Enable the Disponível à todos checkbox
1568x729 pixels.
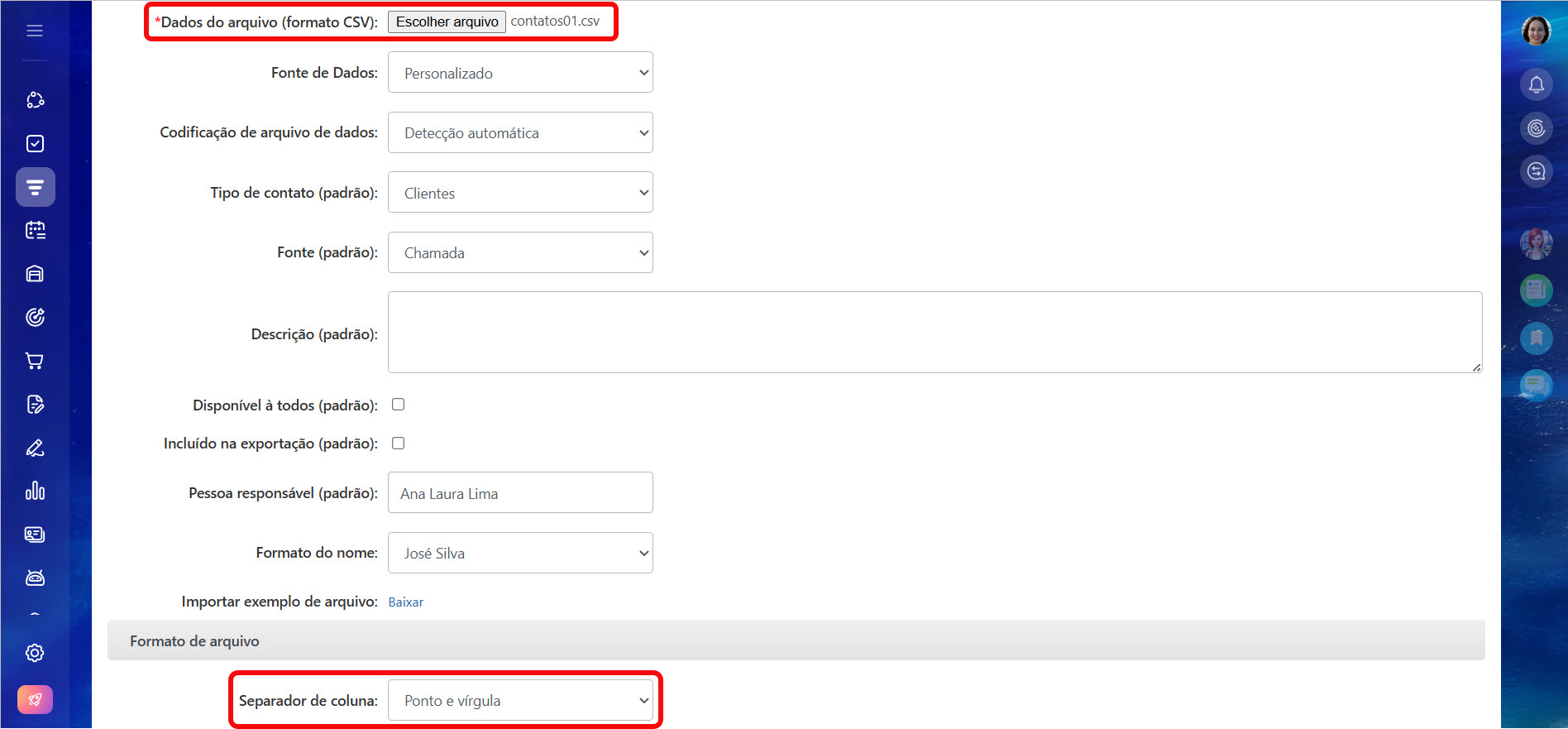[398, 405]
